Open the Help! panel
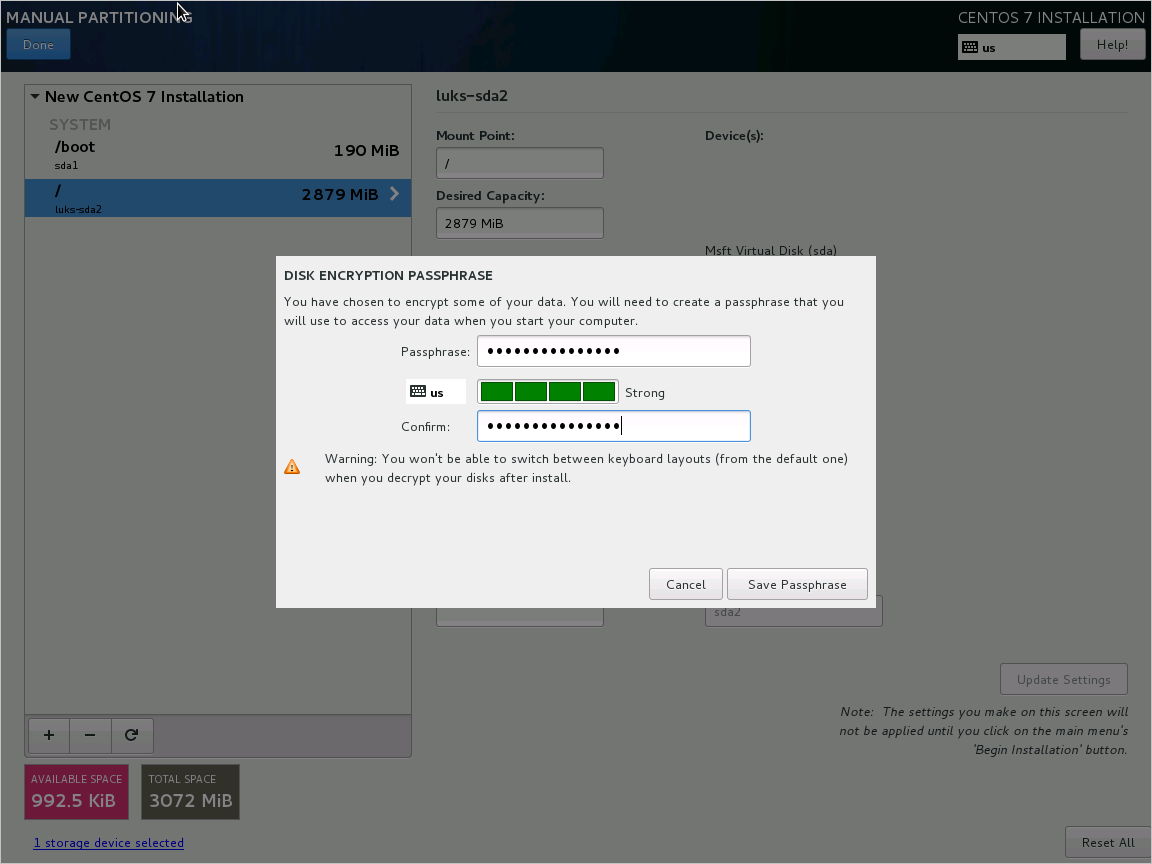This screenshot has height=864, width=1152. (x=1112, y=43)
